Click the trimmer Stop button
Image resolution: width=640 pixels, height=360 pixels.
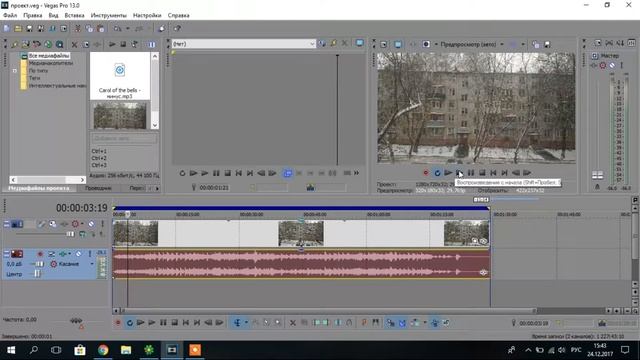click(227, 173)
